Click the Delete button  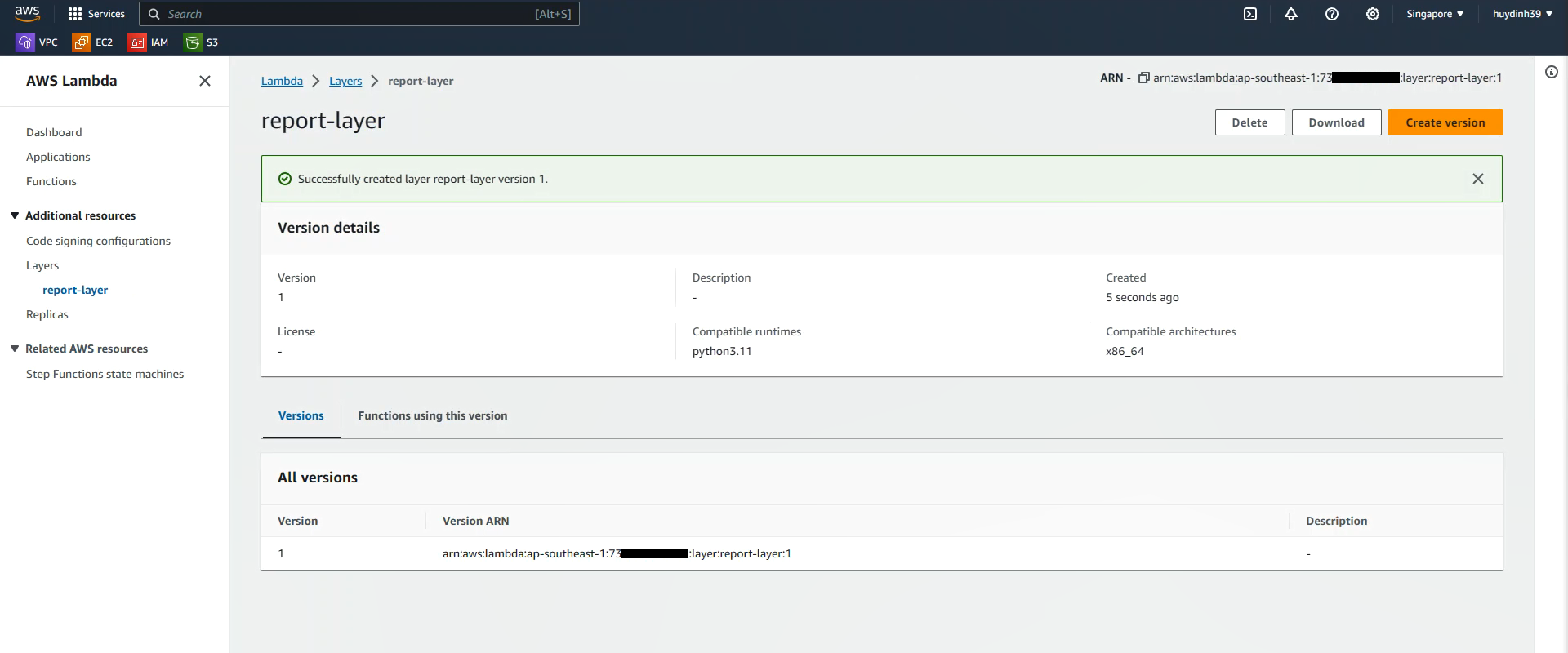(x=1250, y=122)
